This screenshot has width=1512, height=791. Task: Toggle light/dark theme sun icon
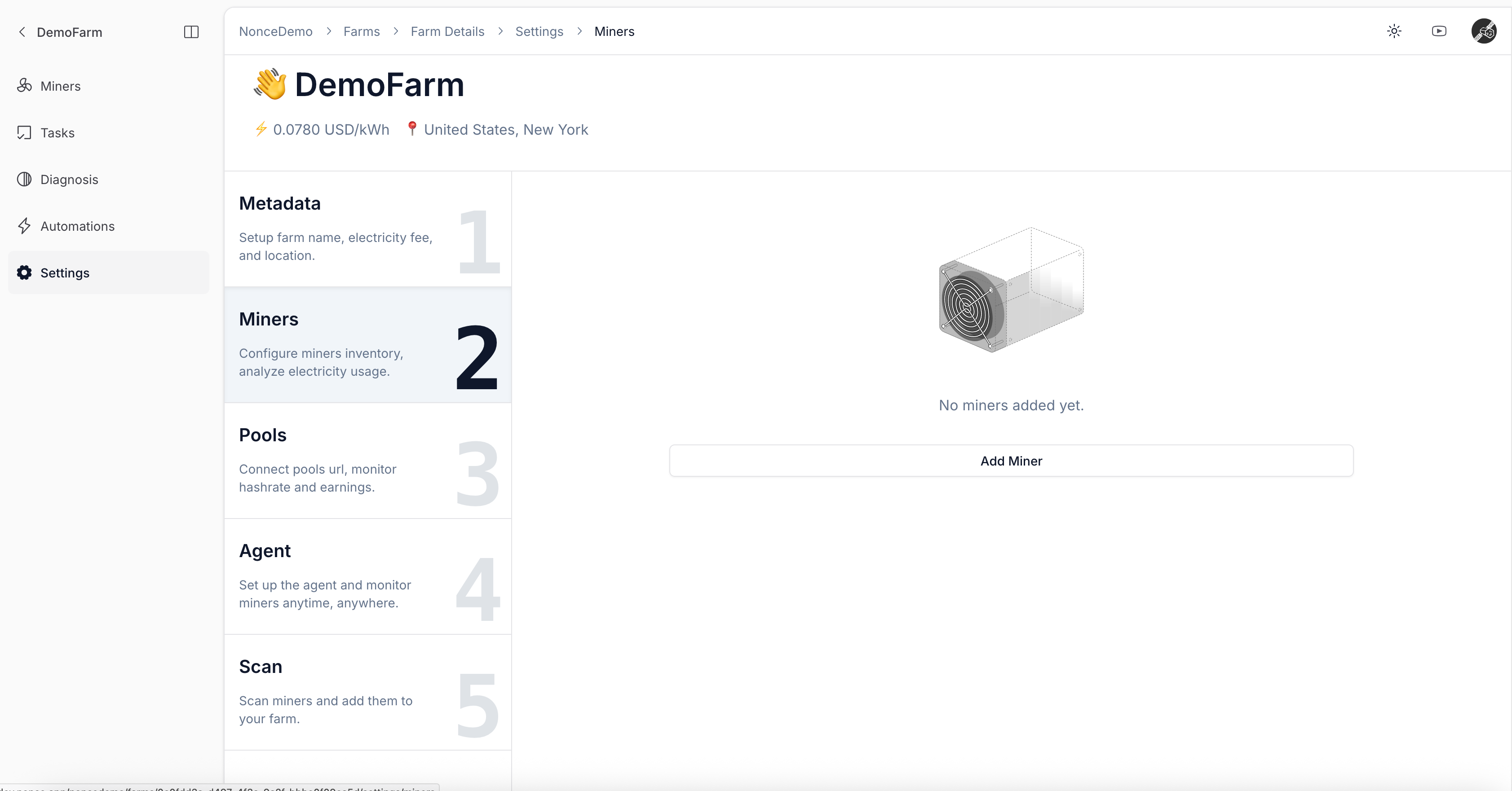click(1394, 31)
